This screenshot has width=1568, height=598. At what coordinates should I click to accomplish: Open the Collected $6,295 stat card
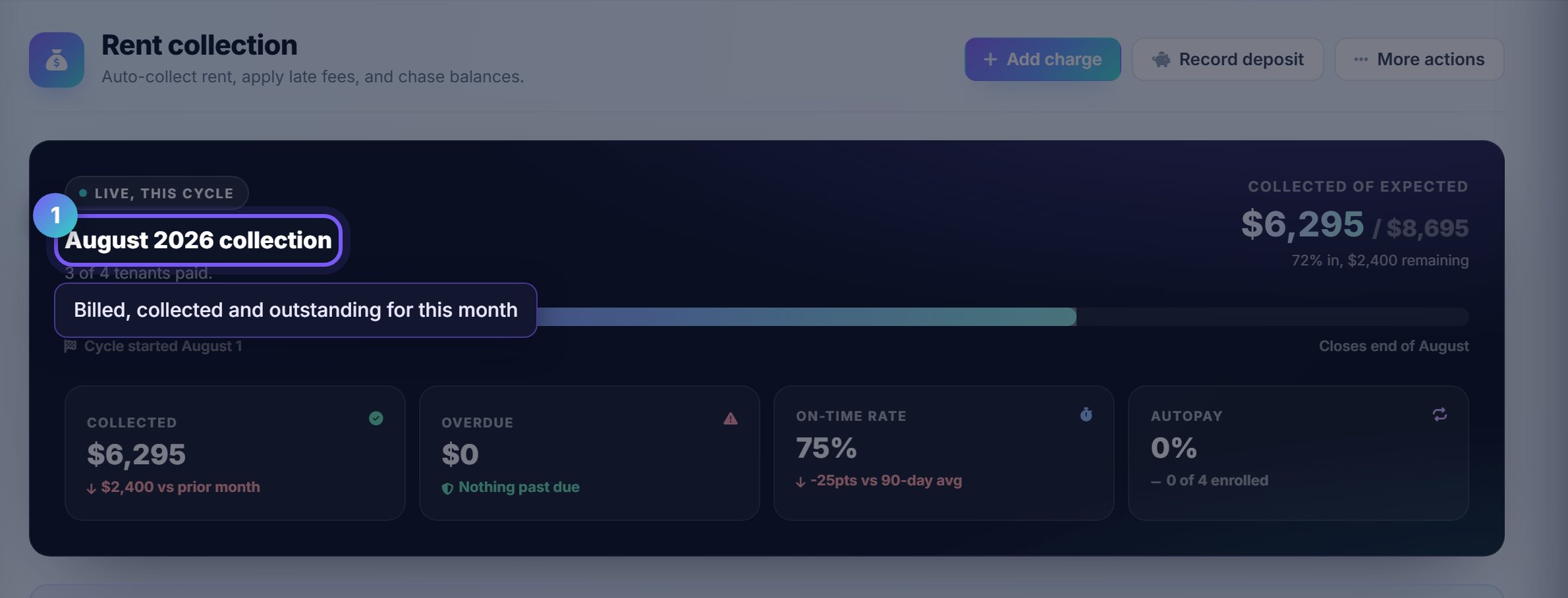[x=235, y=453]
